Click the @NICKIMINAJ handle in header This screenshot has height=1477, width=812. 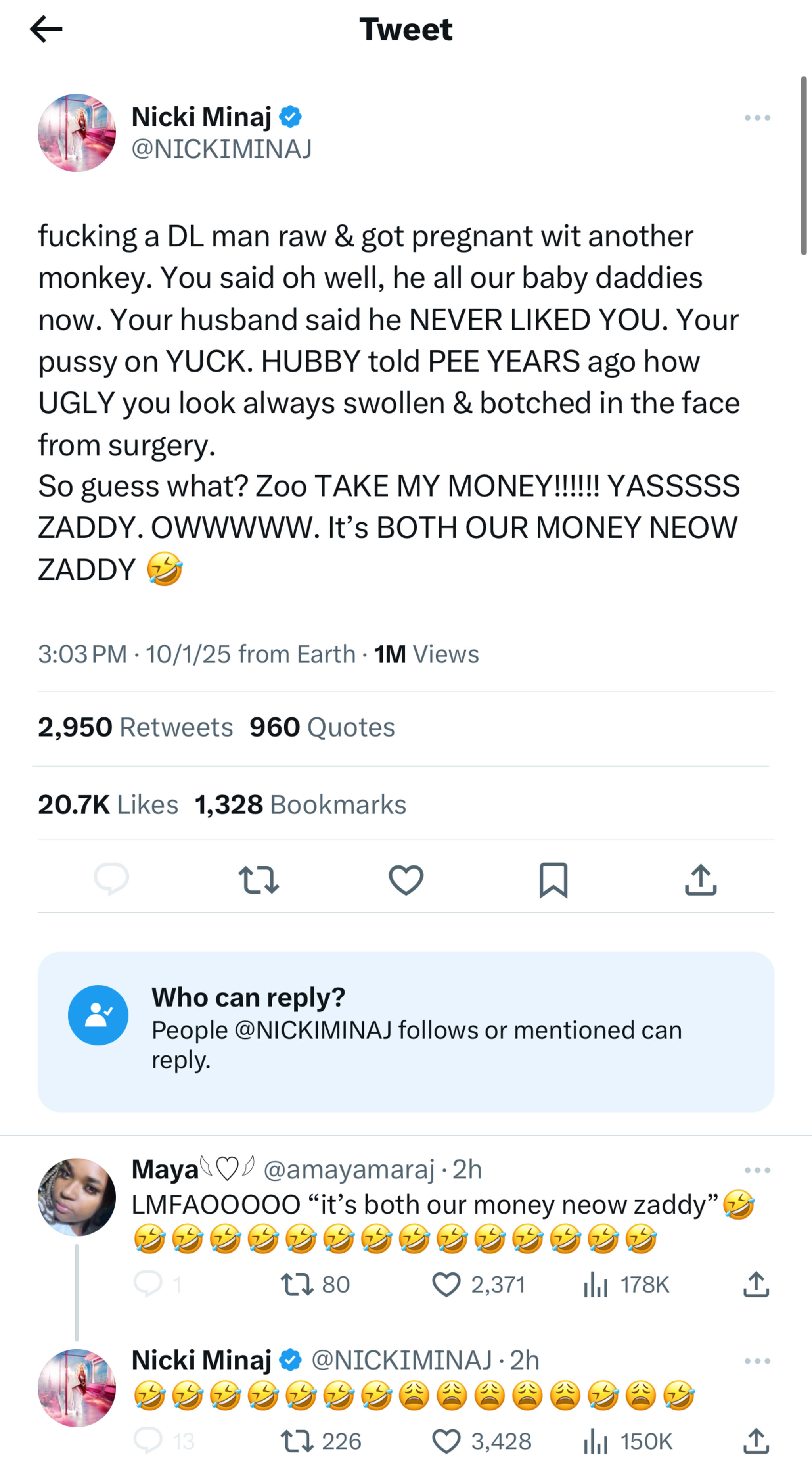coord(222,149)
